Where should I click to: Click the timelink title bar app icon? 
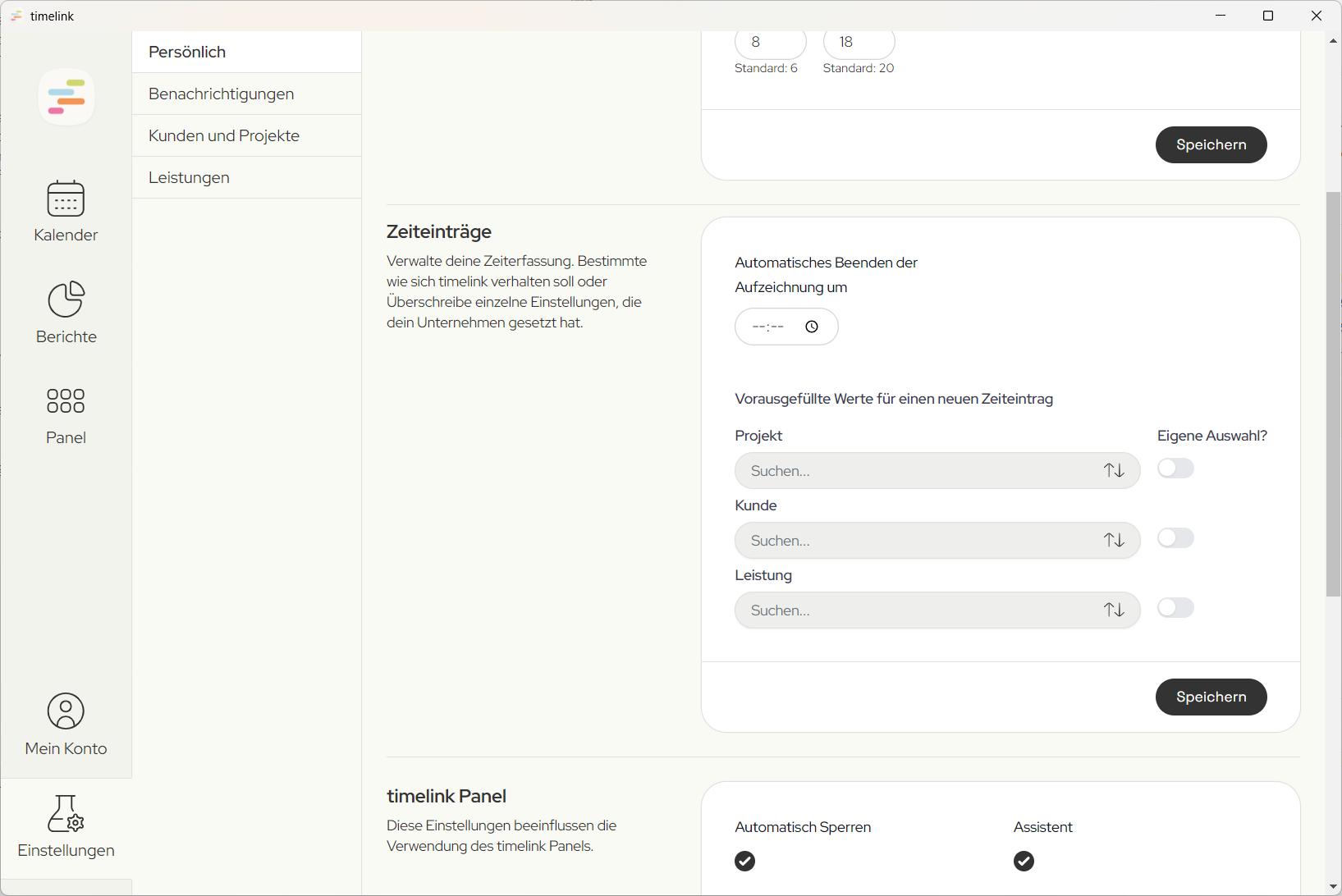pos(16,16)
